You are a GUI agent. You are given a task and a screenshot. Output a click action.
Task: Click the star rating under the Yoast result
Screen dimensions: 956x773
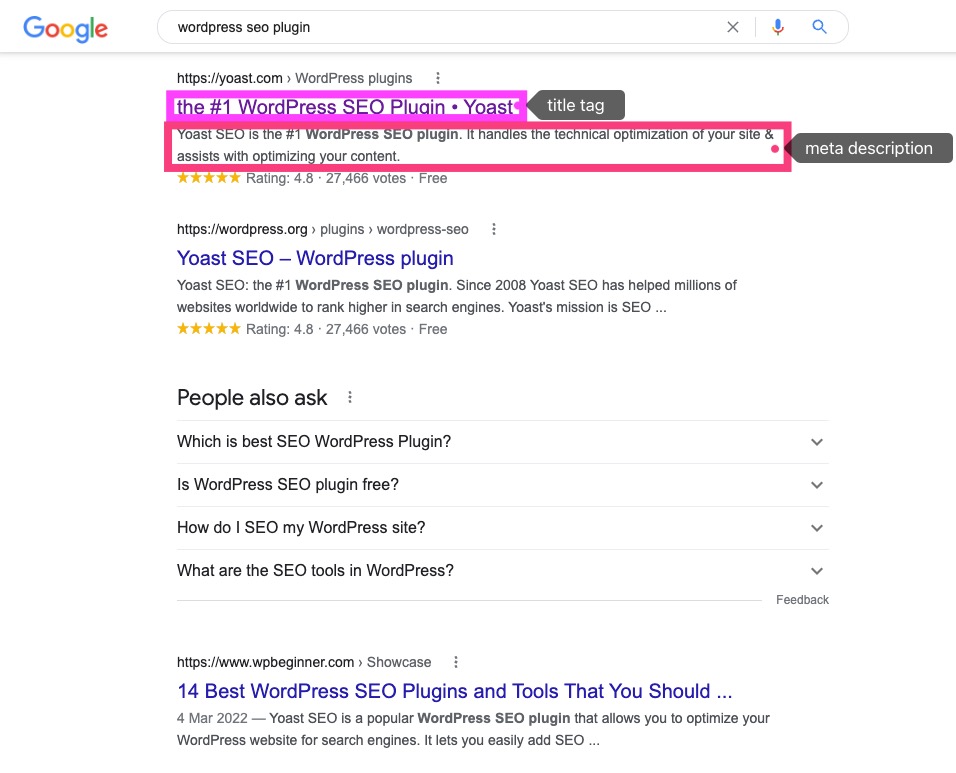tap(209, 177)
